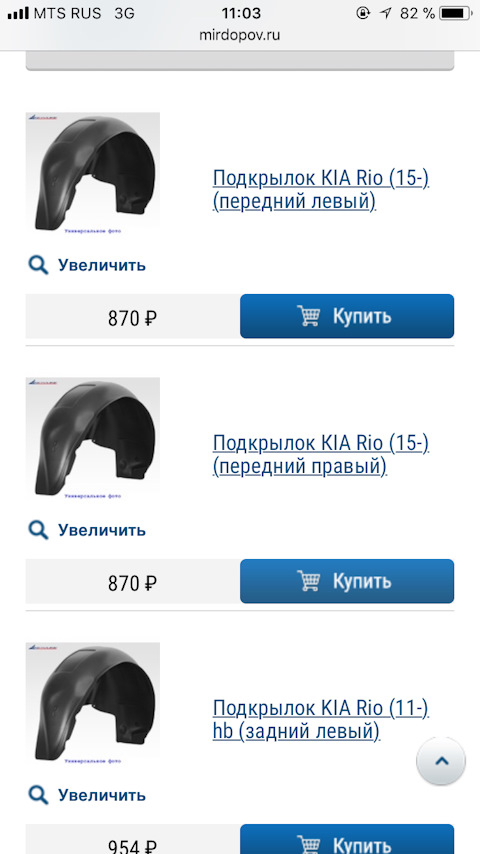
Task: Tap the location arrow icon in status bar
Action: [386, 13]
